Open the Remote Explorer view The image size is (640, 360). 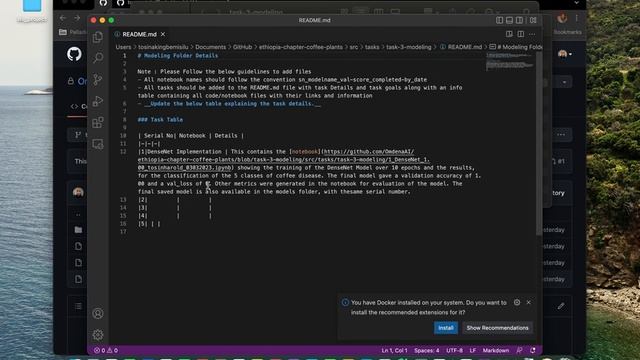[98, 144]
